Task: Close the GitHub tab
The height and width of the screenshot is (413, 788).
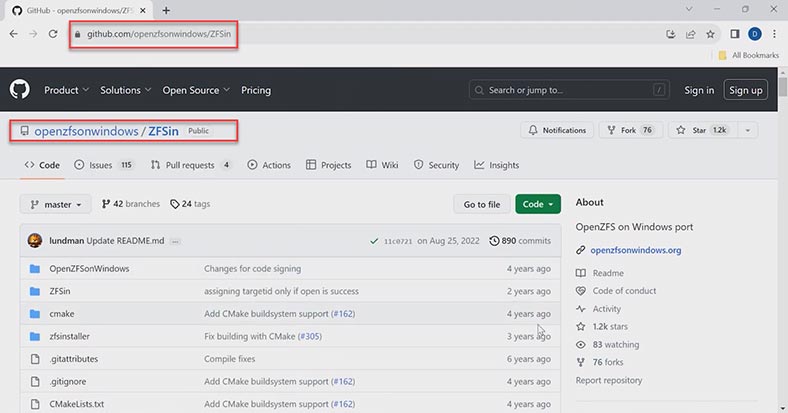Action: pyautogui.click(x=142, y=10)
